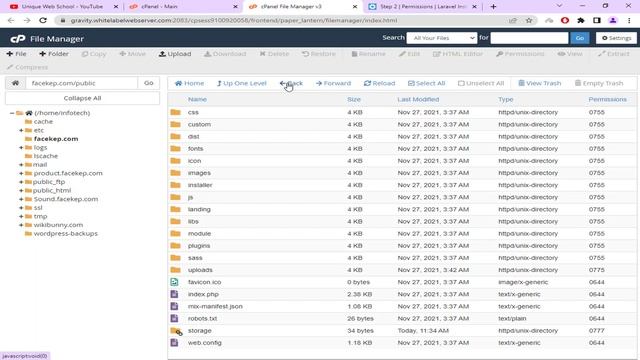Switch to the cPanel - Main tab
Viewport: 640px width, 360px height.
[x=182, y=7]
